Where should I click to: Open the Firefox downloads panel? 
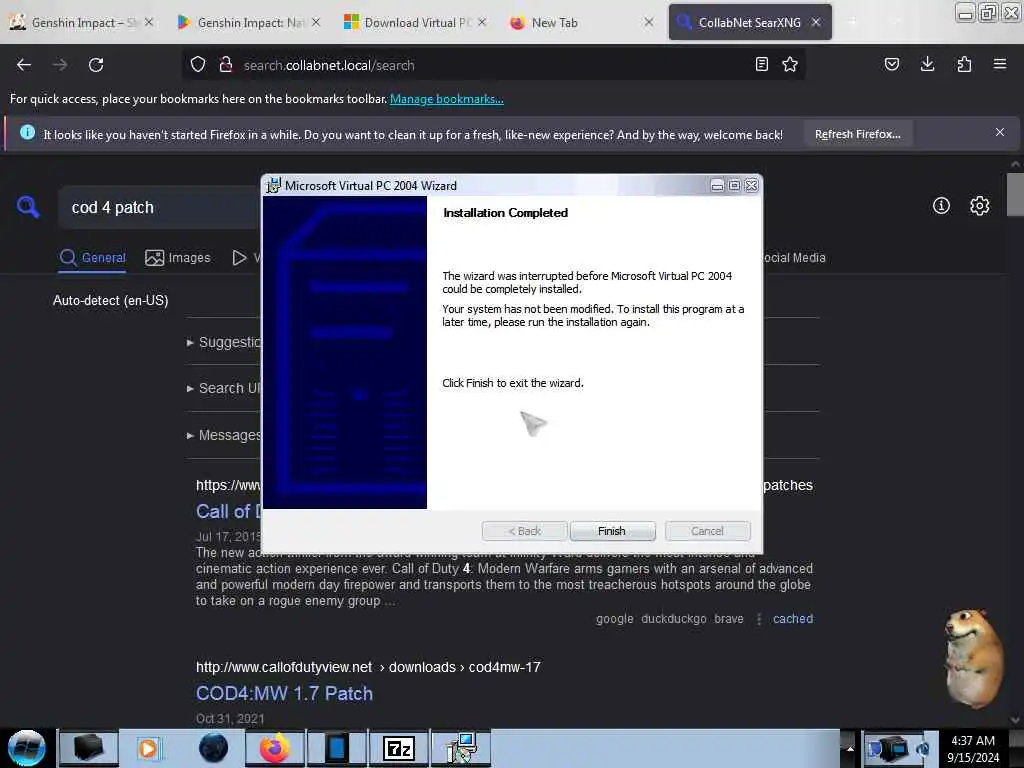[927, 64]
